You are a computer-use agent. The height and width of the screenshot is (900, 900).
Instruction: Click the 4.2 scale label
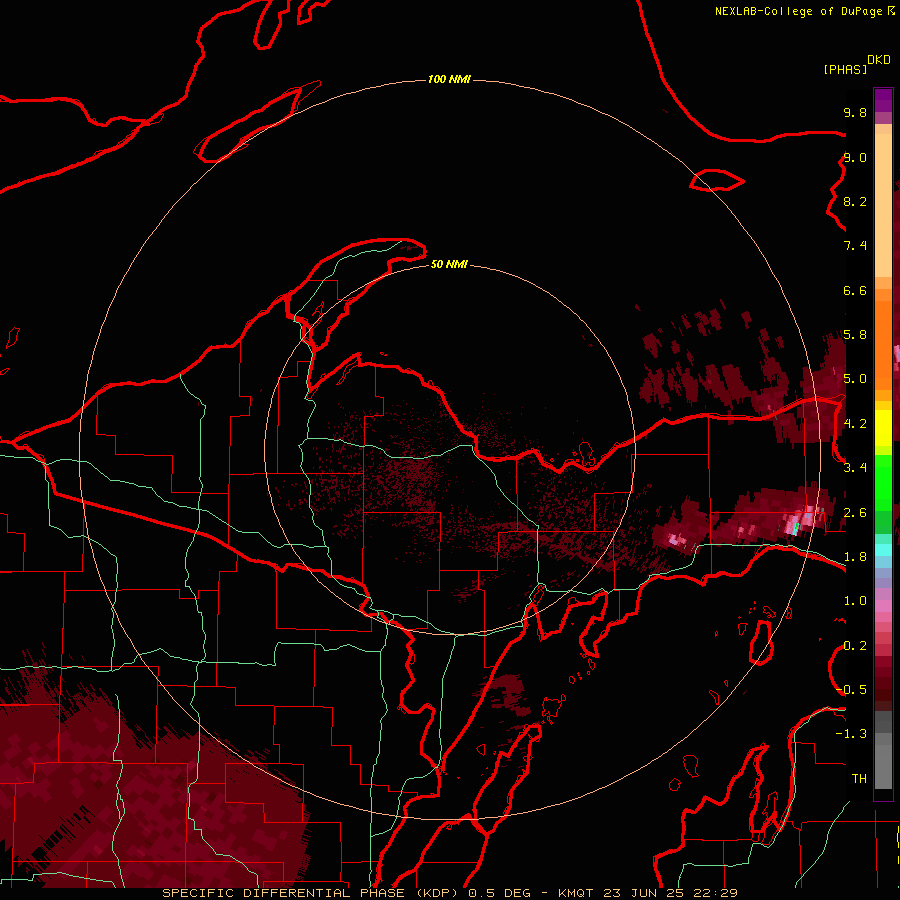(x=855, y=424)
